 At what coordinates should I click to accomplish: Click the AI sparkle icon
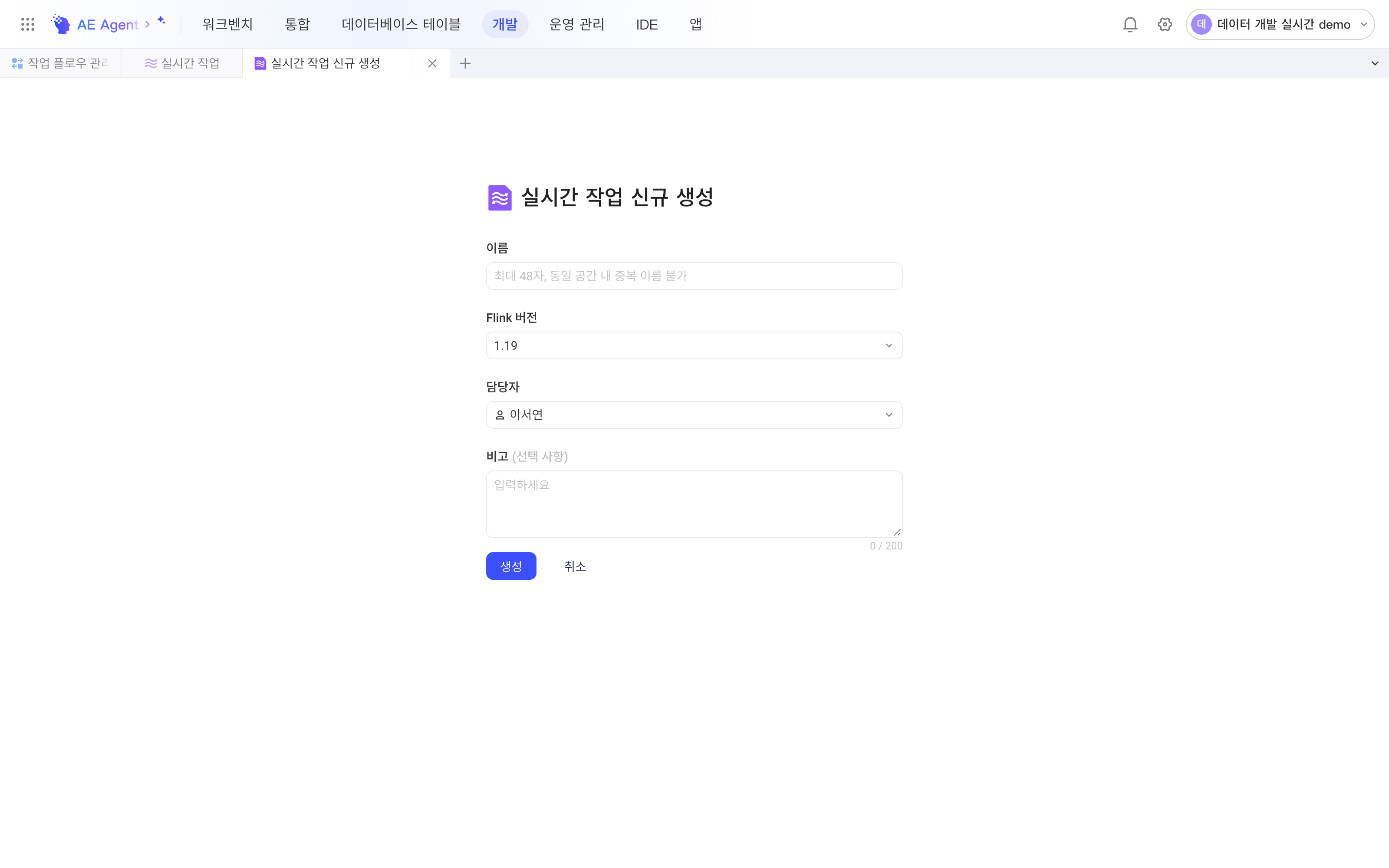pyautogui.click(x=161, y=21)
